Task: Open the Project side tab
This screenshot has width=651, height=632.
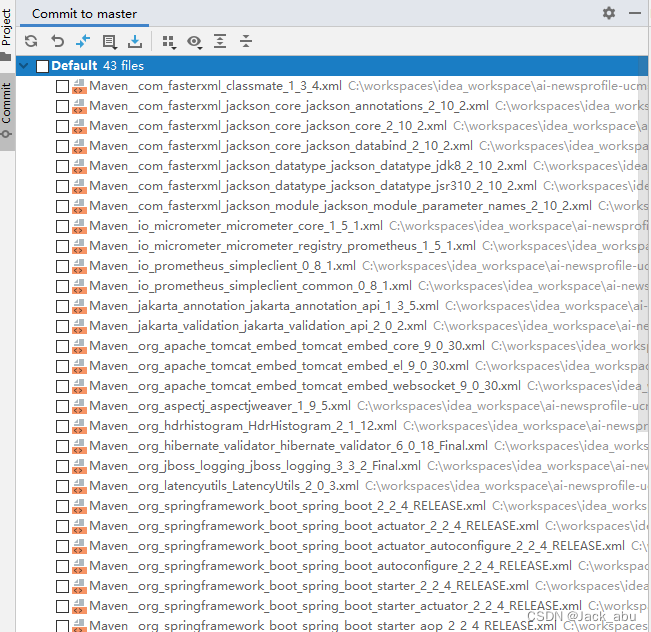Action: pos(6,33)
